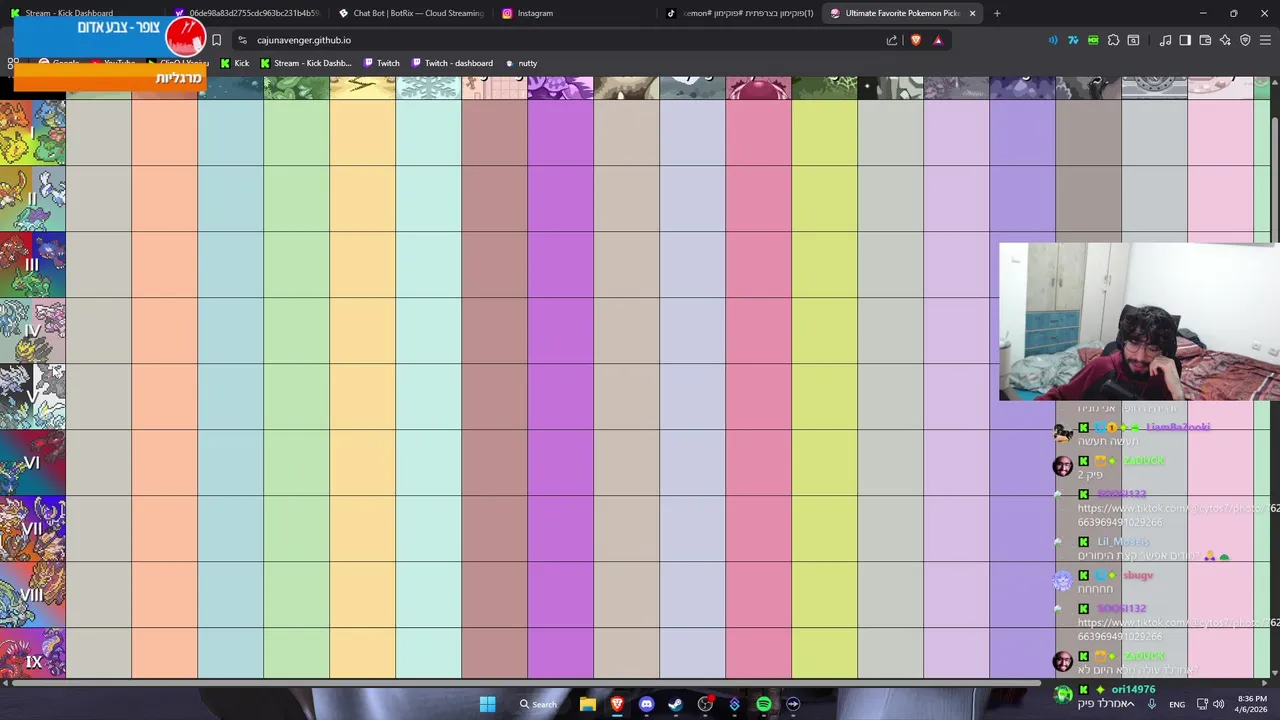Open the Twitch bookmark
The width and height of the screenshot is (1280, 720).
[x=381, y=63]
